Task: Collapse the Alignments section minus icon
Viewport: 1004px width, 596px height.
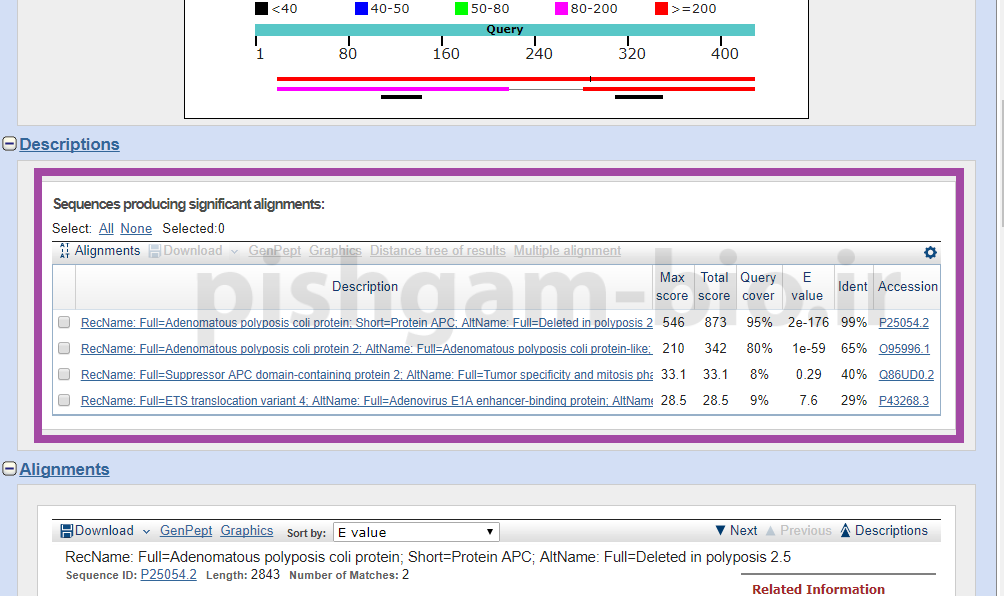Action: coord(10,469)
